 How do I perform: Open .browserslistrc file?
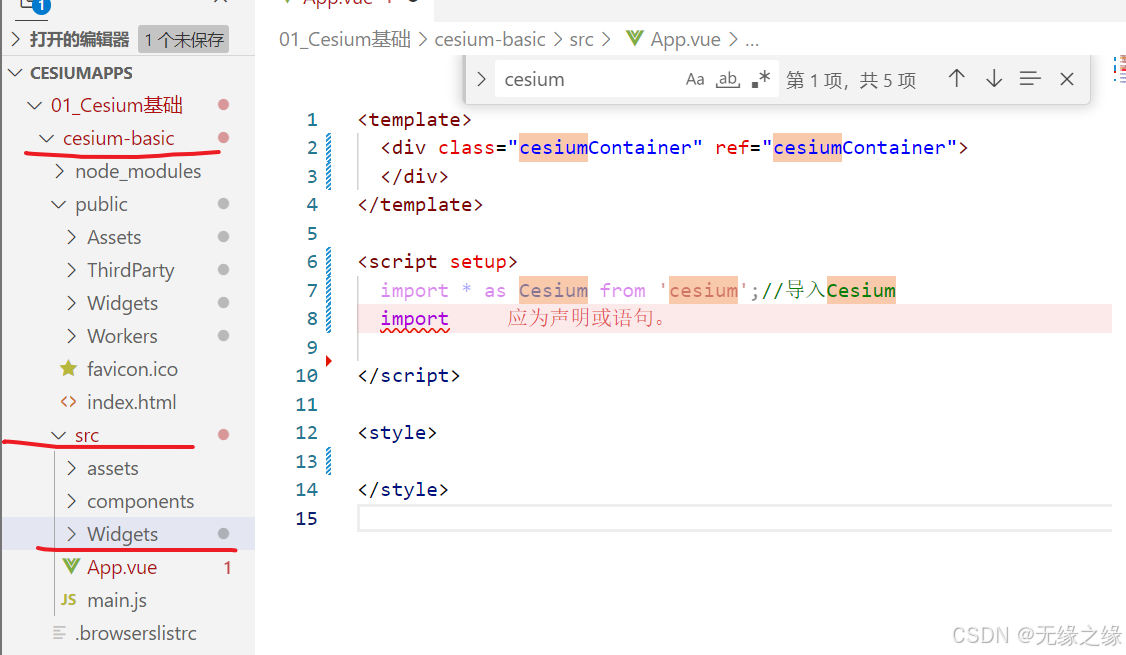pos(136,633)
